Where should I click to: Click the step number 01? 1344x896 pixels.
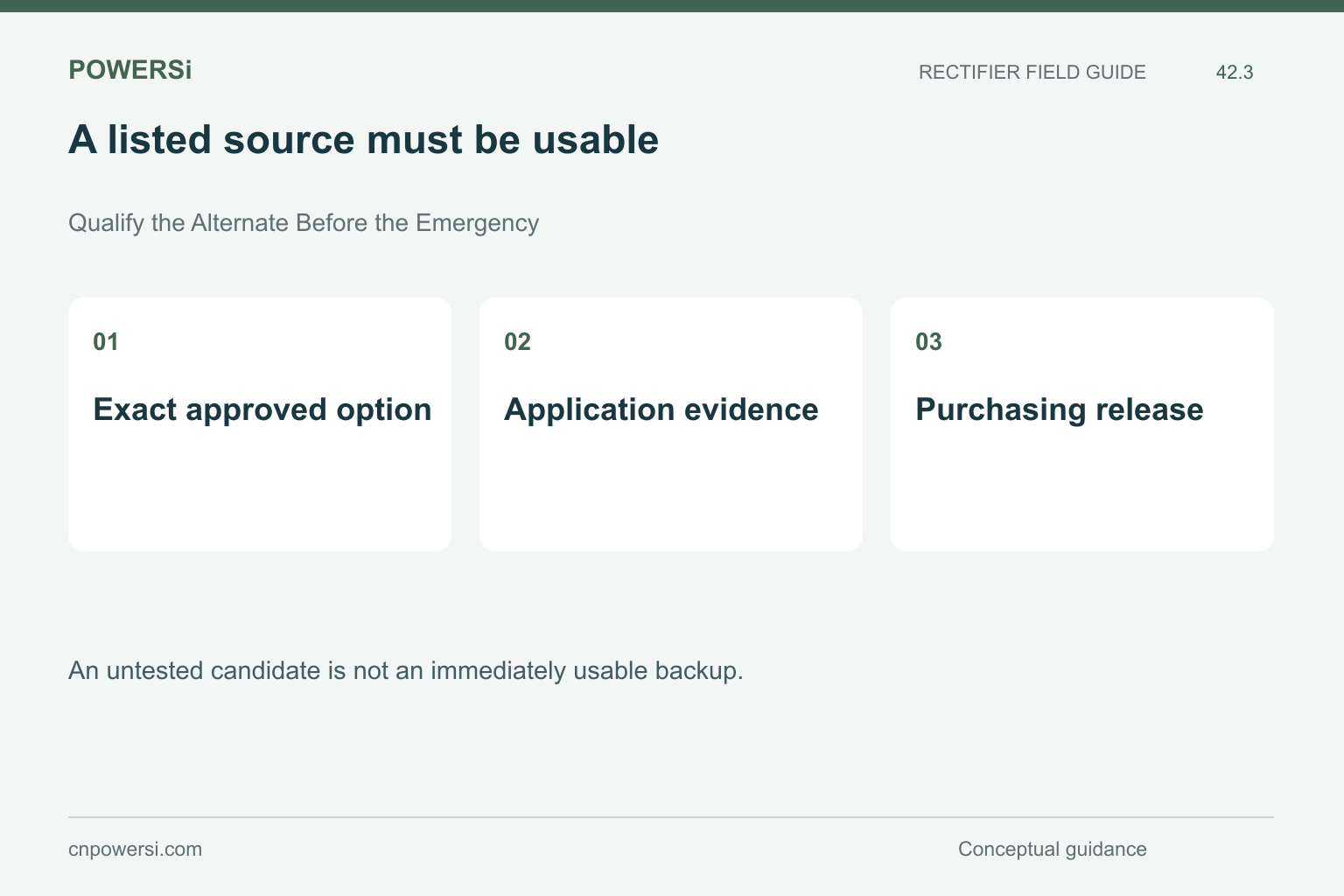pos(106,342)
